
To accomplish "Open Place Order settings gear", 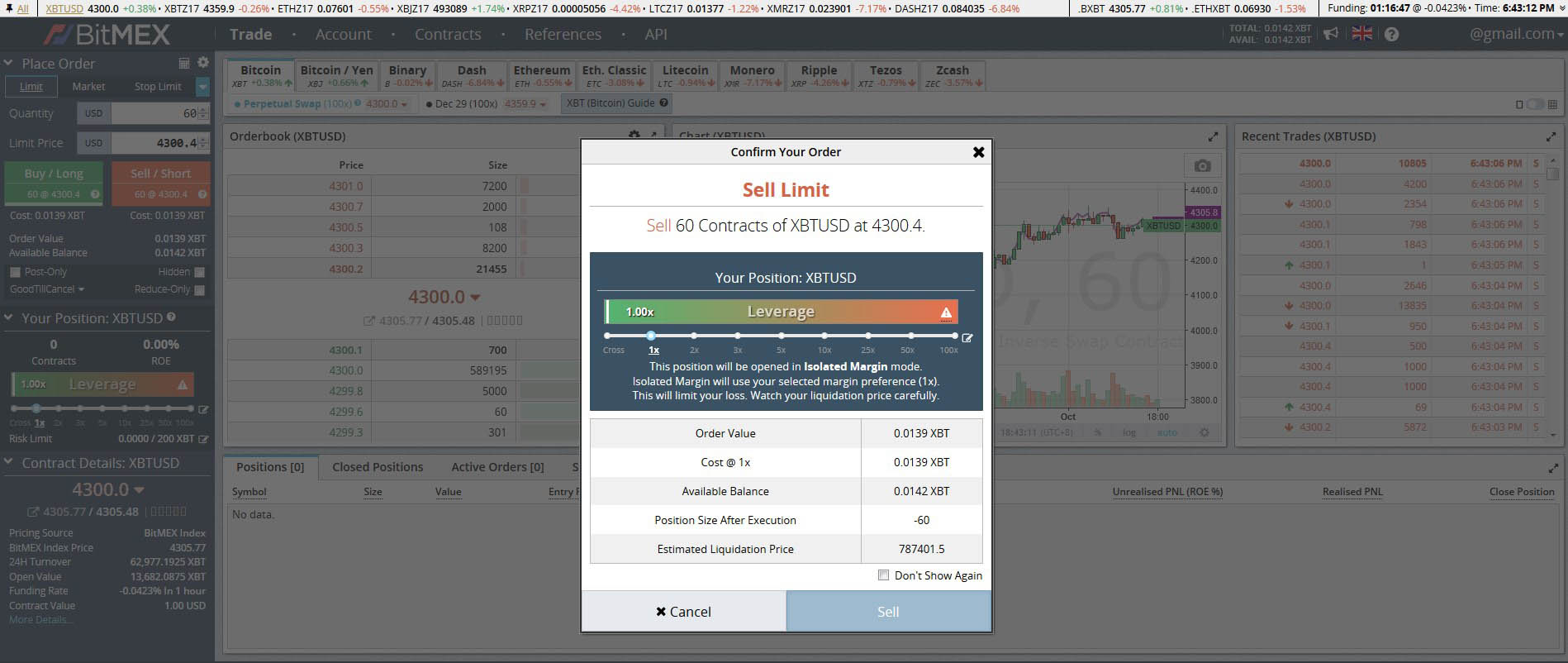I will (203, 63).
